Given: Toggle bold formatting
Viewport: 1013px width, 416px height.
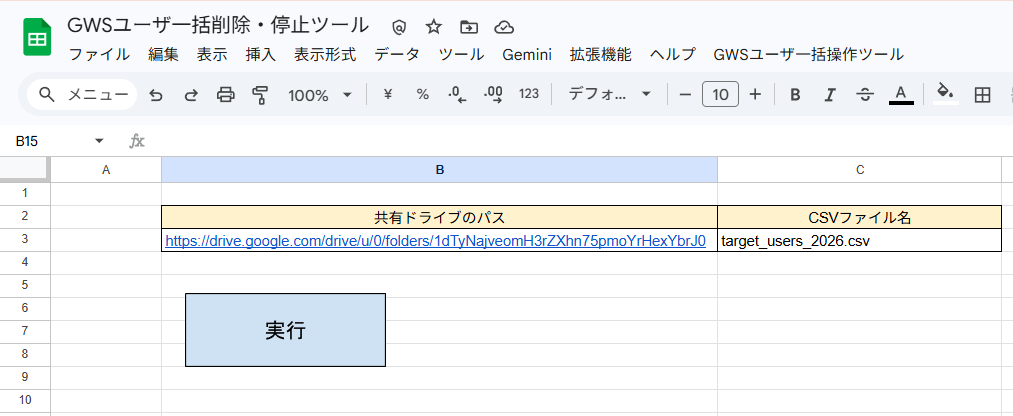Looking at the screenshot, I should (795, 96).
